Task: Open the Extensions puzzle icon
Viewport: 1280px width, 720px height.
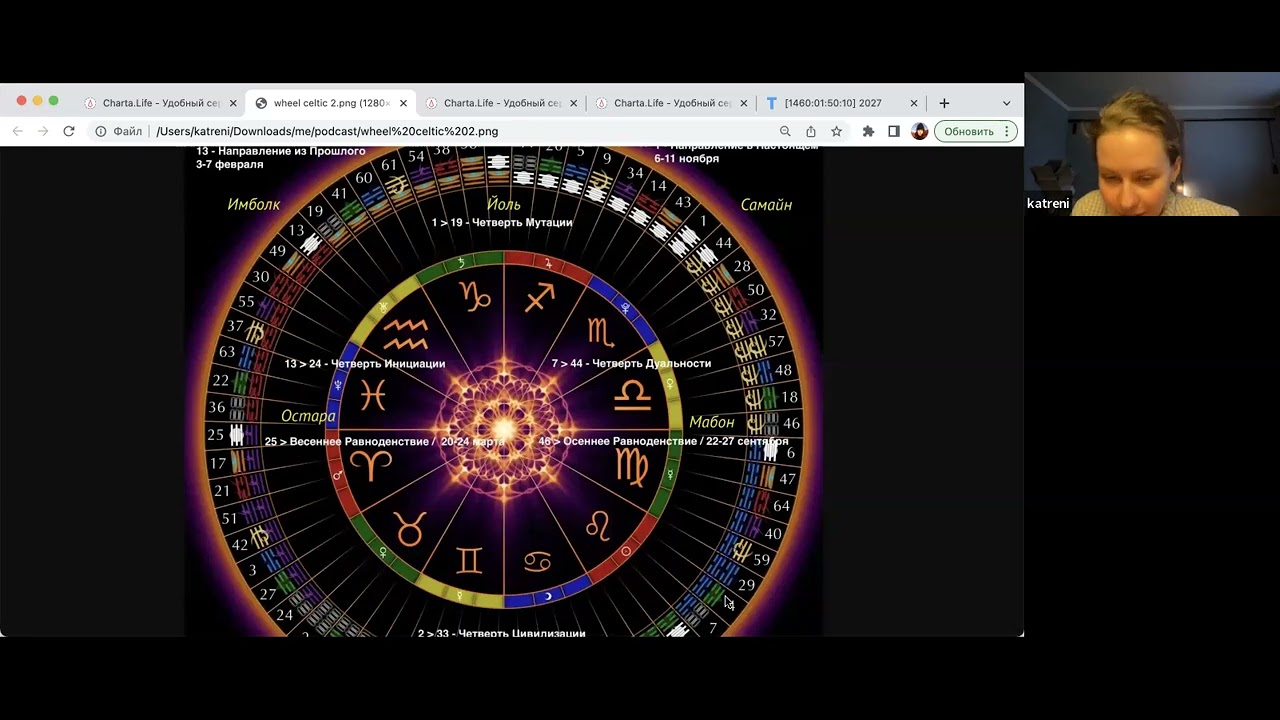Action: [x=868, y=131]
